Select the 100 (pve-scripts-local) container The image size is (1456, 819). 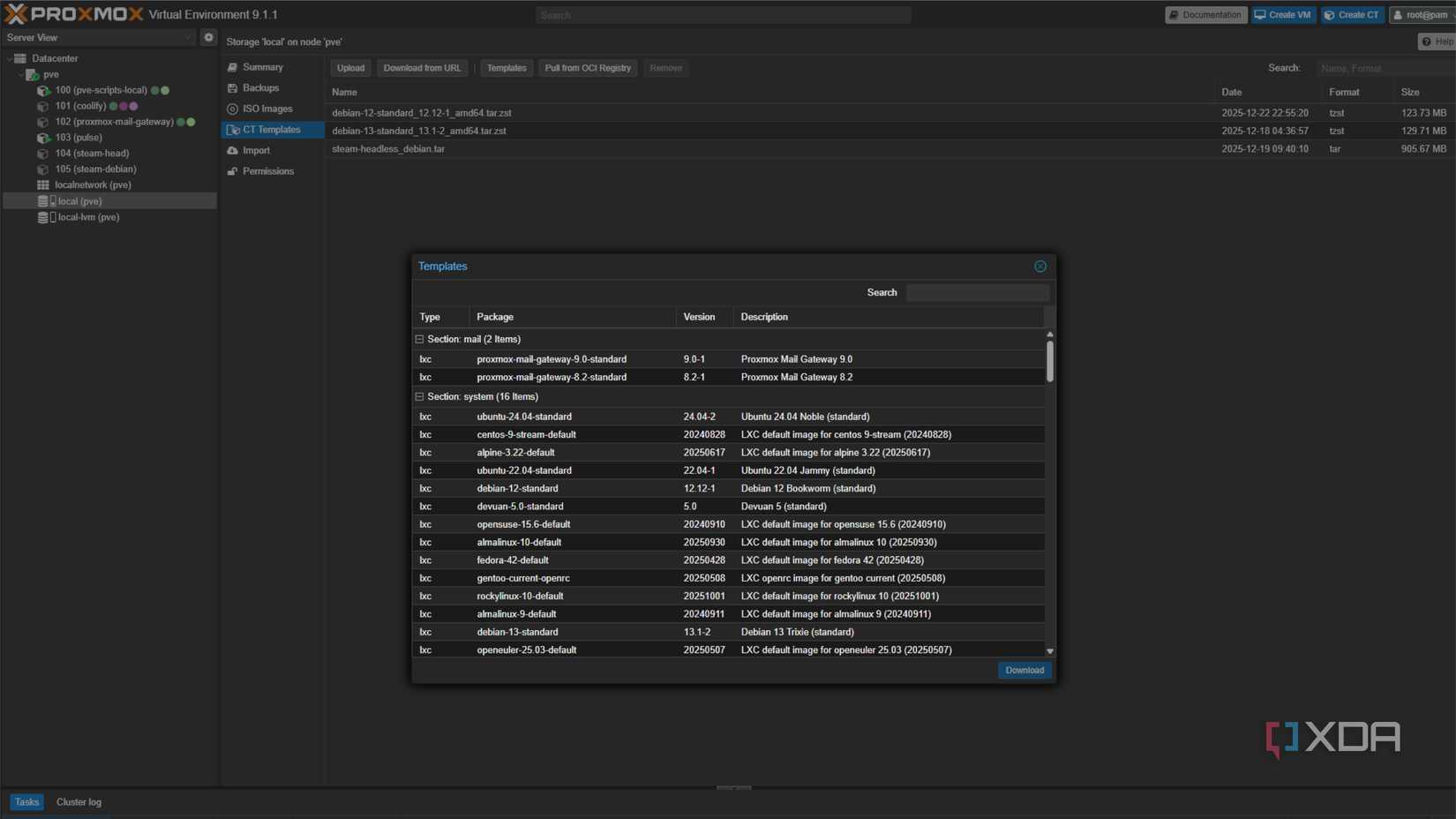coord(101,90)
